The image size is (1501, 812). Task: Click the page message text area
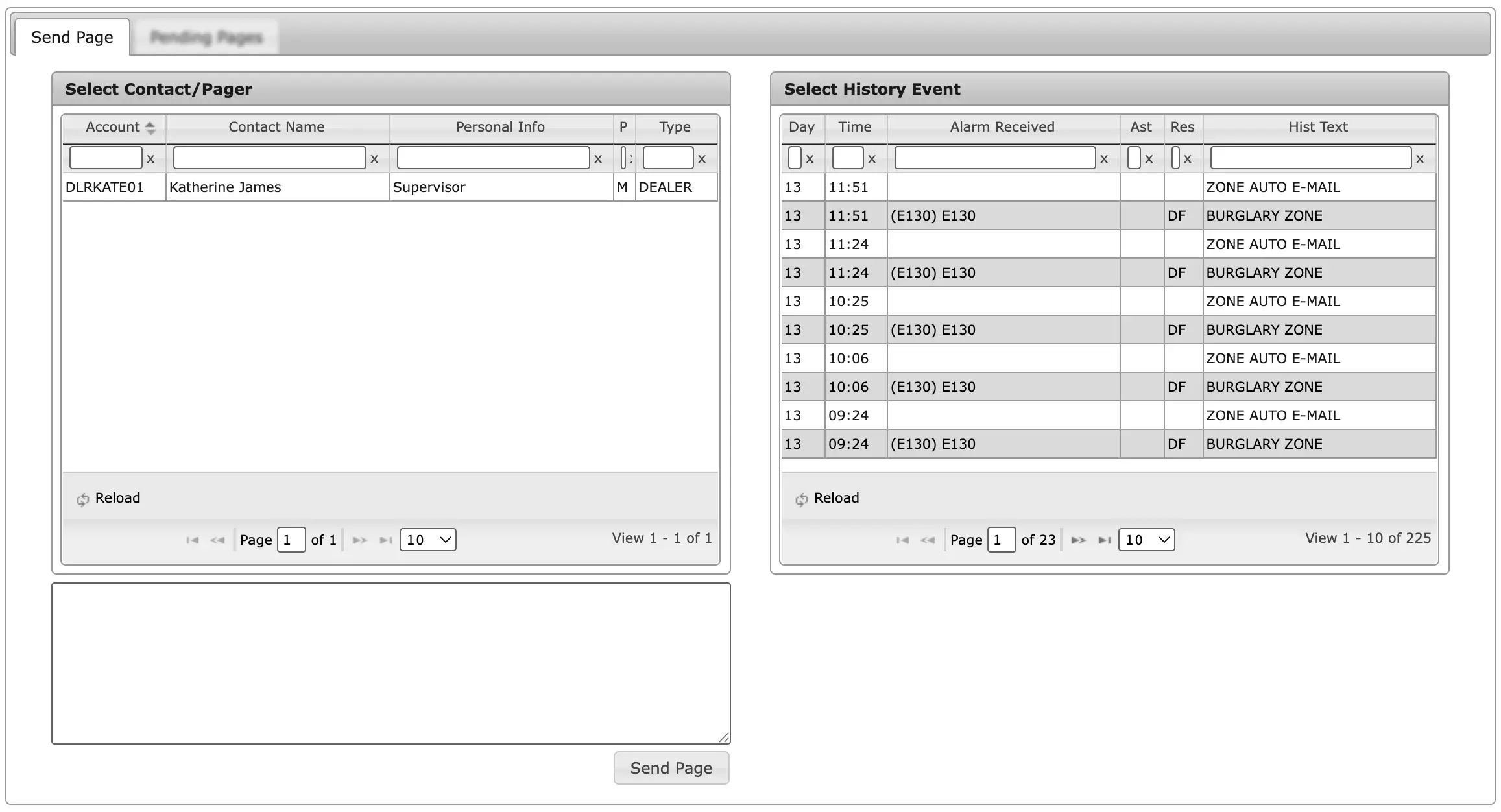click(x=390, y=663)
